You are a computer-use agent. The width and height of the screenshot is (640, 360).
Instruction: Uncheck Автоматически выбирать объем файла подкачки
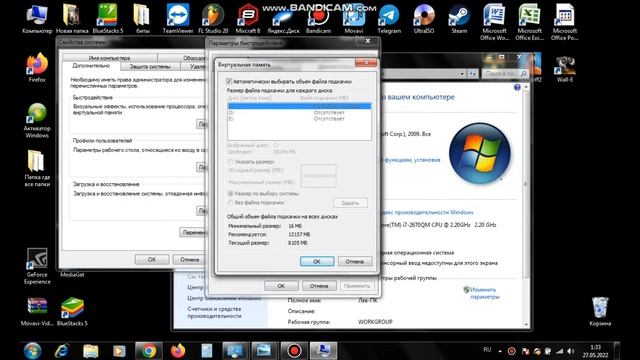pyautogui.click(x=229, y=81)
